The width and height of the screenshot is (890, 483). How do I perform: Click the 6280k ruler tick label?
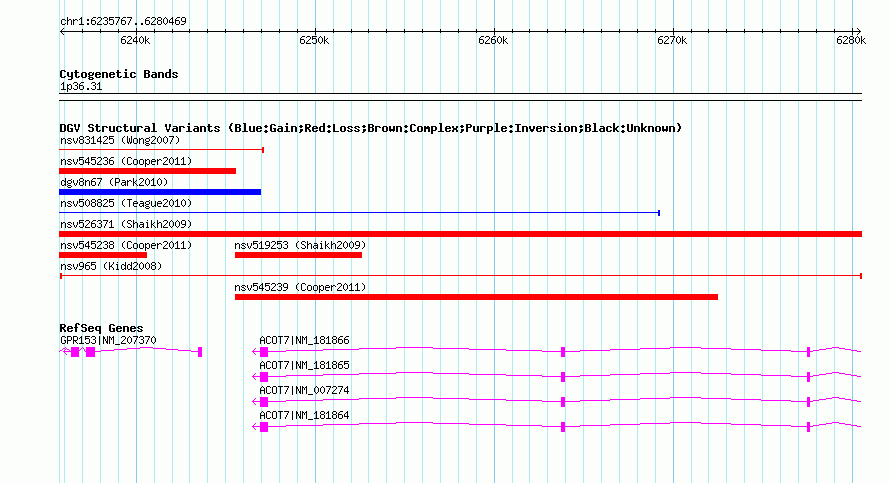pos(851,40)
